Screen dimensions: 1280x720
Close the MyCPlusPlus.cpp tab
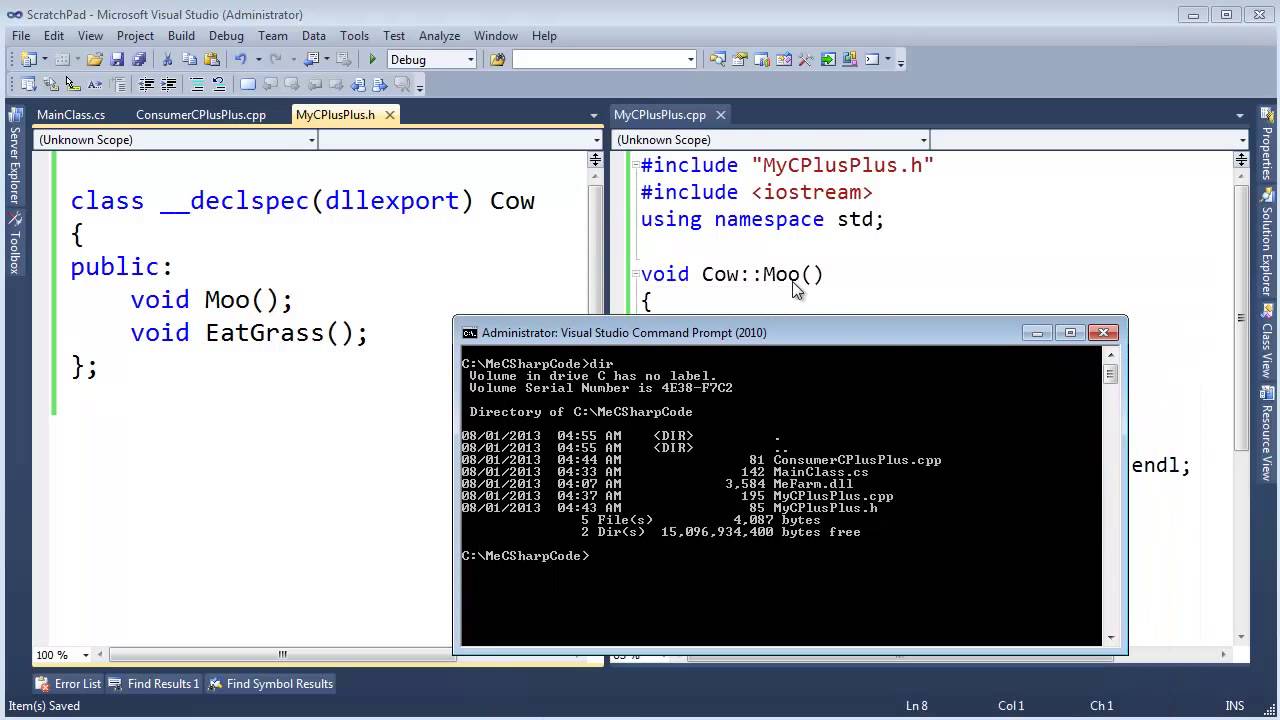point(720,115)
